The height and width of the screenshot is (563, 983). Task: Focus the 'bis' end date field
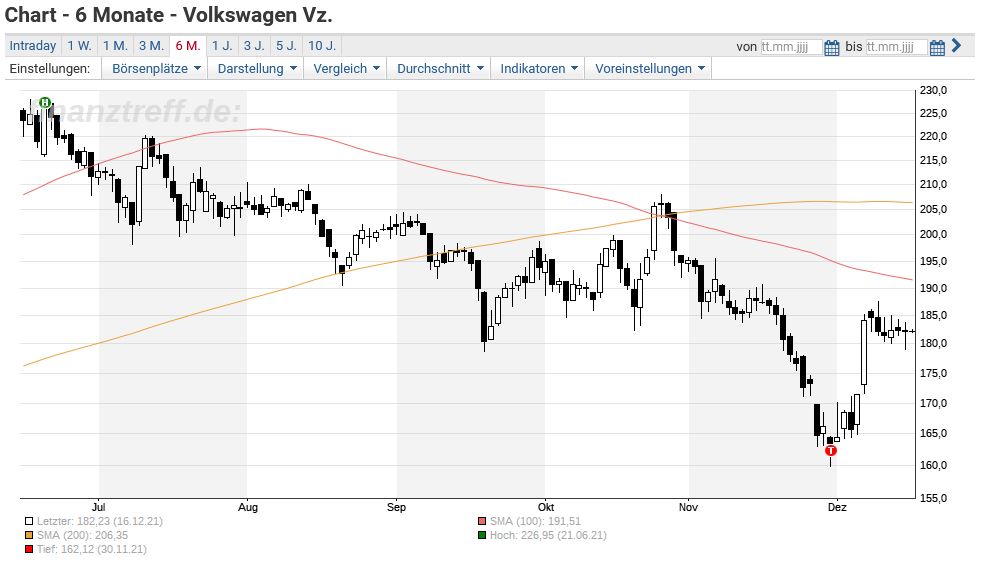click(x=896, y=47)
